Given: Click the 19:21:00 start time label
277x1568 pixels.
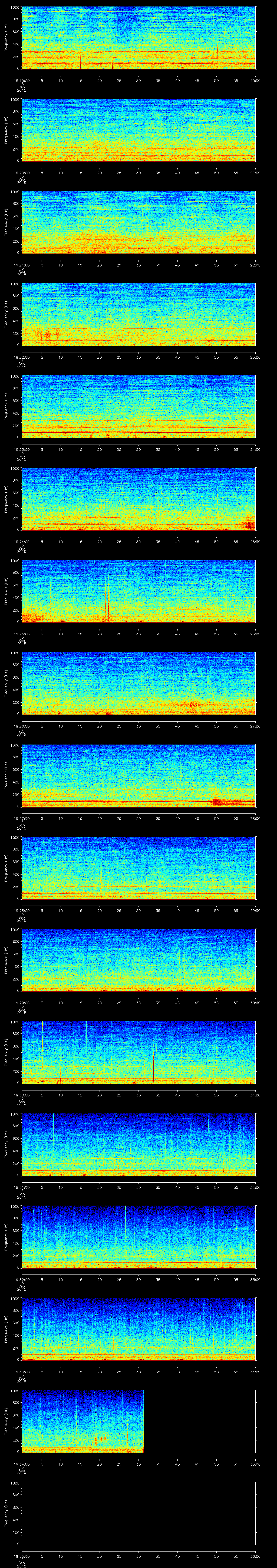Looking at the screenshot, I should [21, 265].
